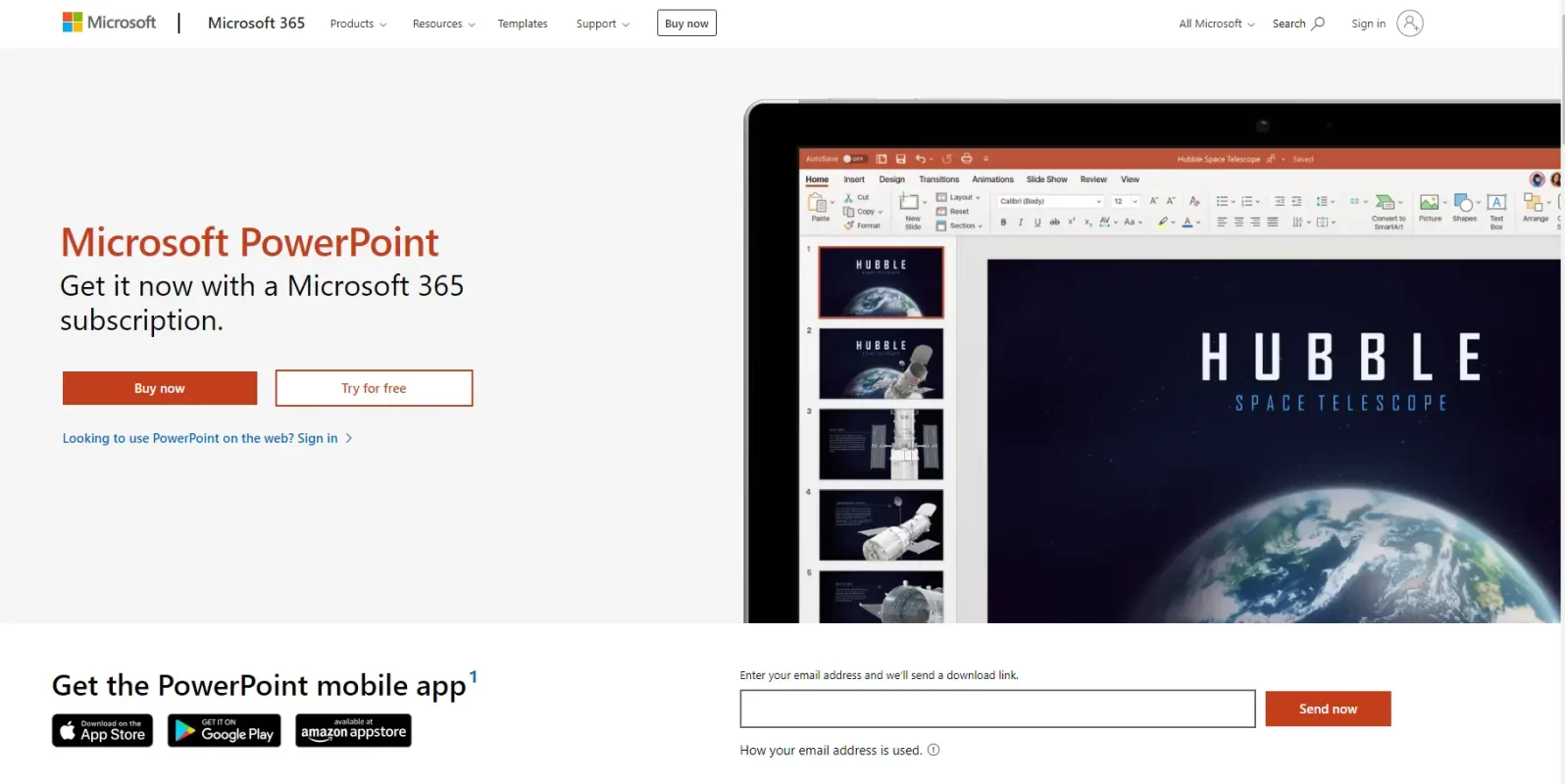This screenshot has height=784, width=1565.
Task: Open the Templates nav item
Action: click(x=523, y=24)
